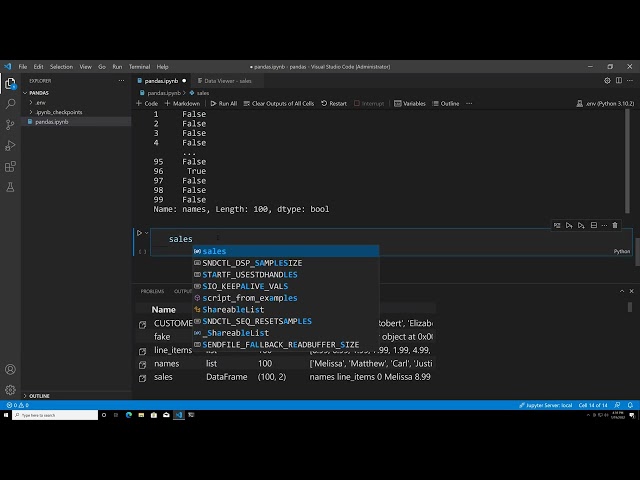Open editor More Actions ellipsis at top right

630,81
